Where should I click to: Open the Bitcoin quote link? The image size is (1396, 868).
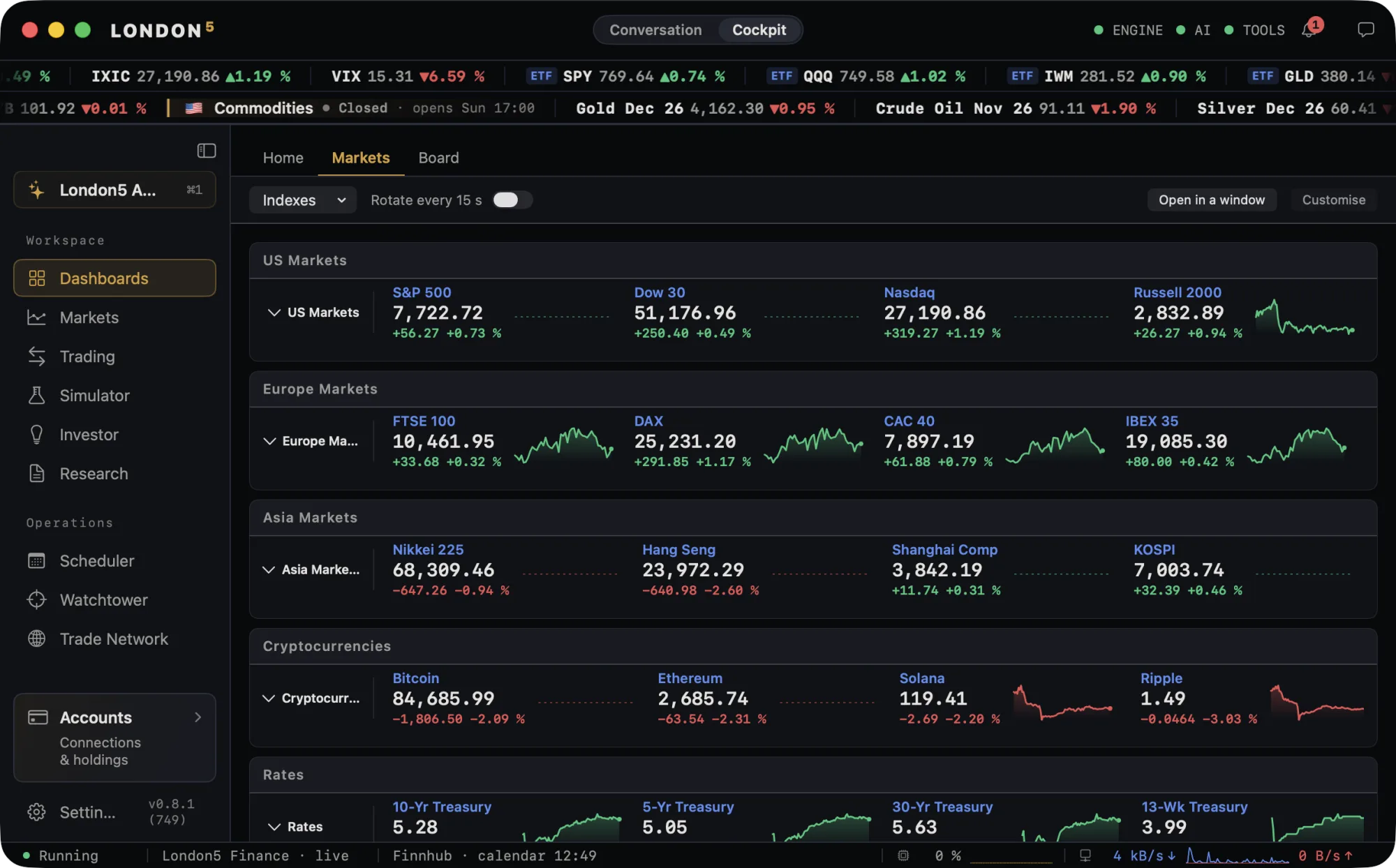tap(415, 678)
